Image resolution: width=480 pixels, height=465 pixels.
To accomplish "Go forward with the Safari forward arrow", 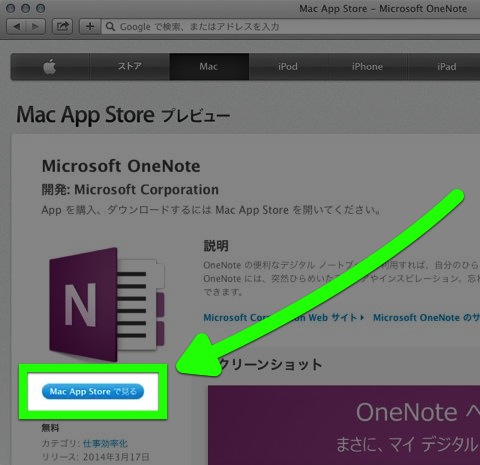I will coord(36,26).
